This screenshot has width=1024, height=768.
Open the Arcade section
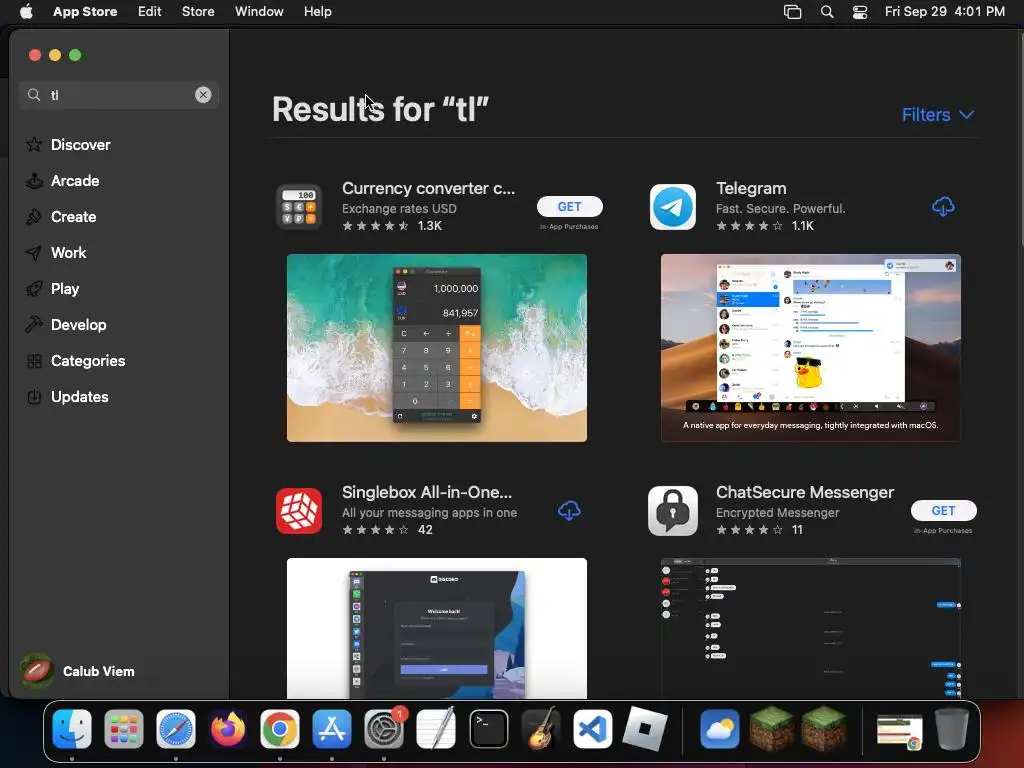coord(63,181)
